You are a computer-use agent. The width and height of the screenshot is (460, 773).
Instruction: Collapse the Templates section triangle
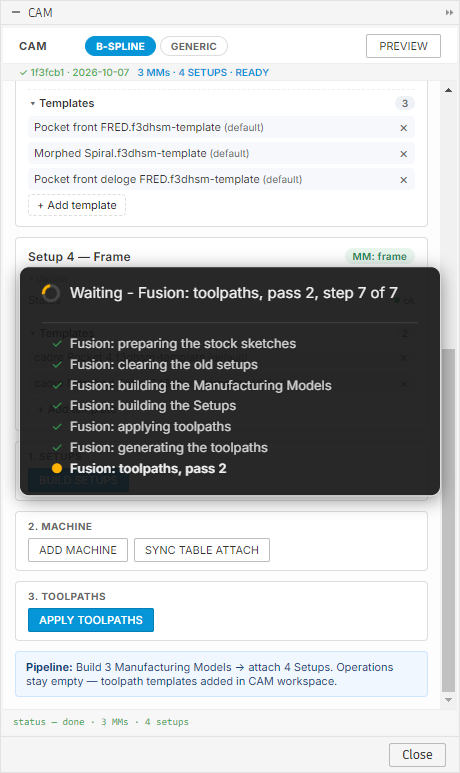click(x=33, y=104)
